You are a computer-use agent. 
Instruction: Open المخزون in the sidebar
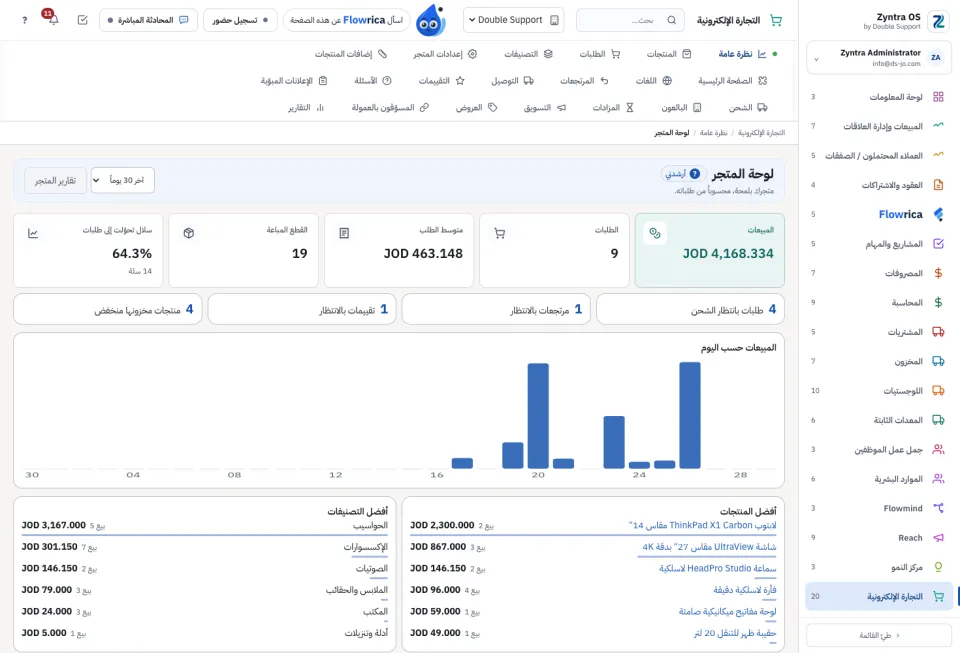click(879, 361)
